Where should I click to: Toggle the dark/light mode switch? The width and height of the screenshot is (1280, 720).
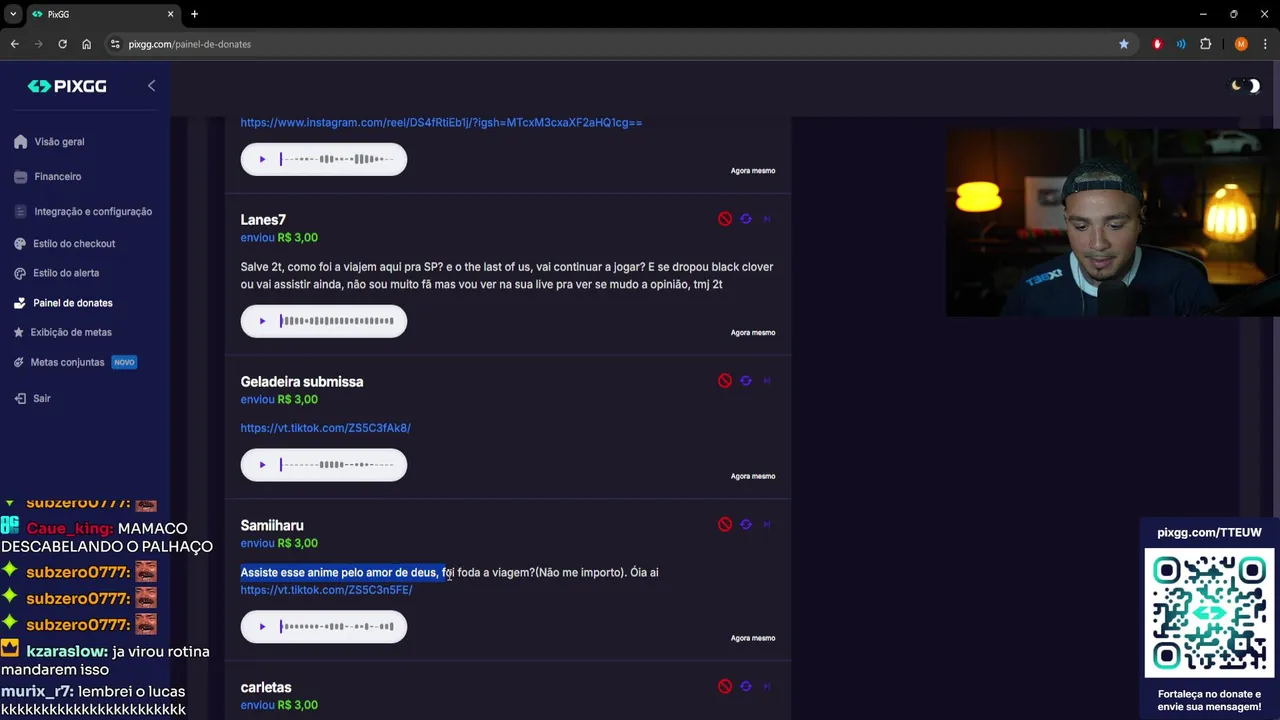(x=1245, y=86)
